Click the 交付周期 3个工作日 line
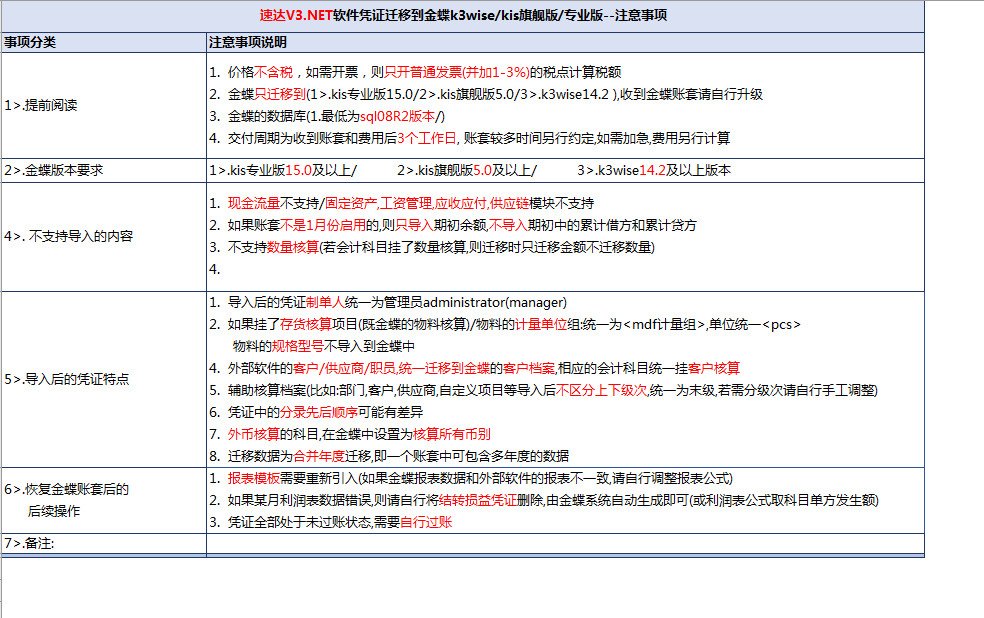This screenshot has width=984, height=618. [479, 138]
